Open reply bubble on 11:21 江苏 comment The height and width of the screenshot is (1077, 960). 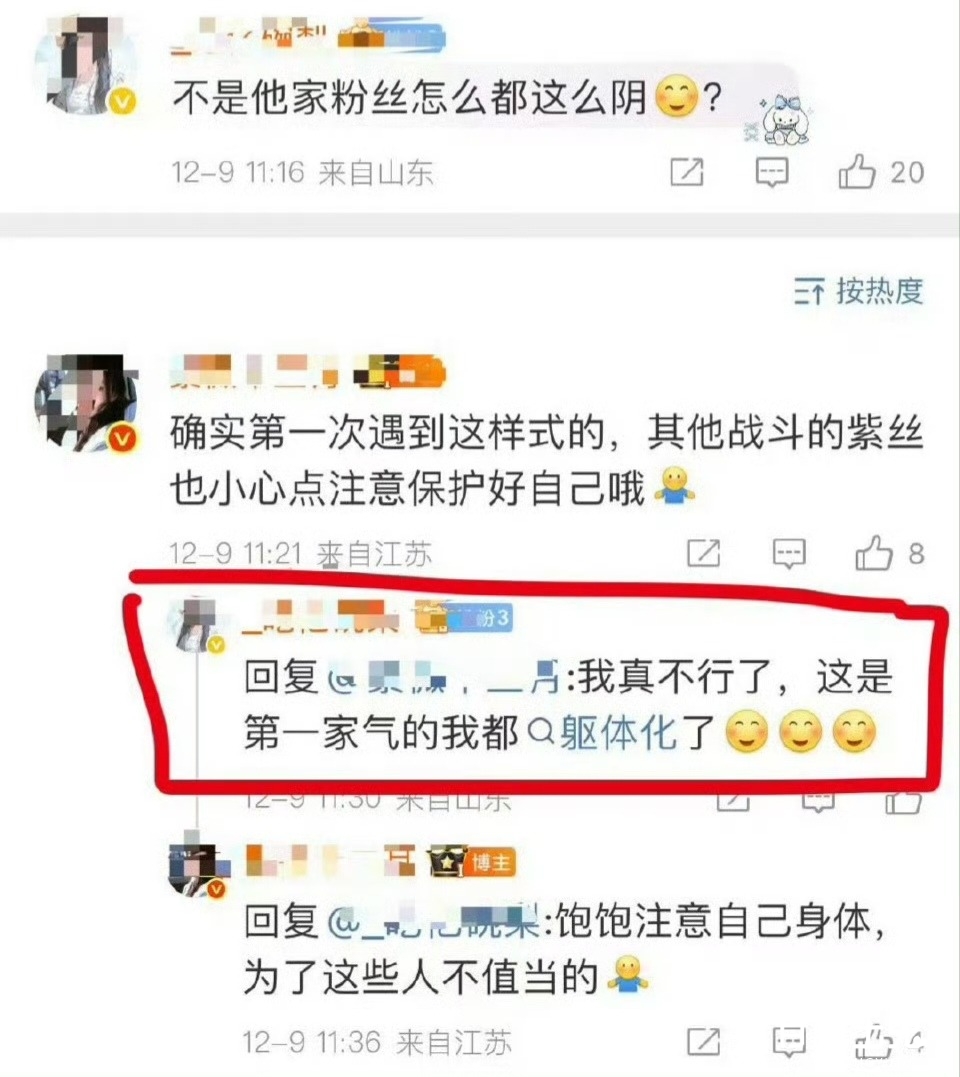(x=788, y=553)
